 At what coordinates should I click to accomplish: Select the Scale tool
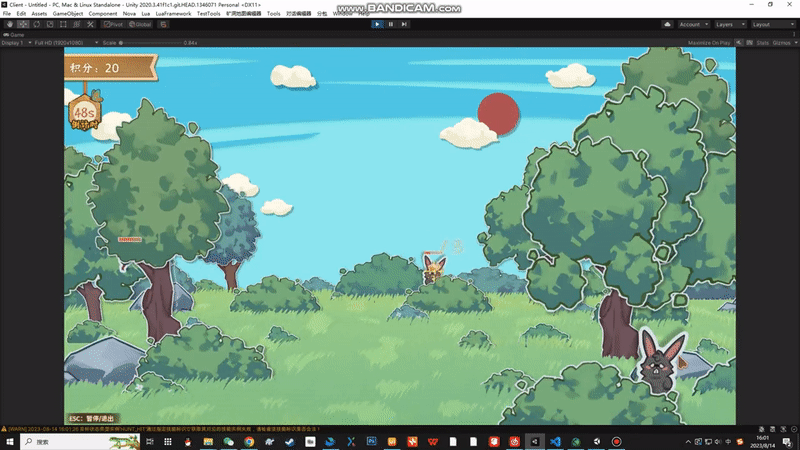(49, 24)
